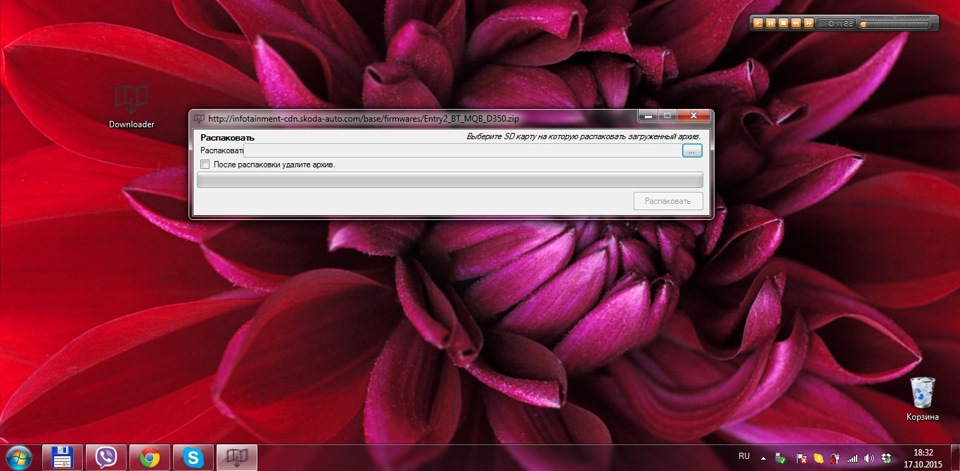Stop playback on the media player widget

pos(784,23)
